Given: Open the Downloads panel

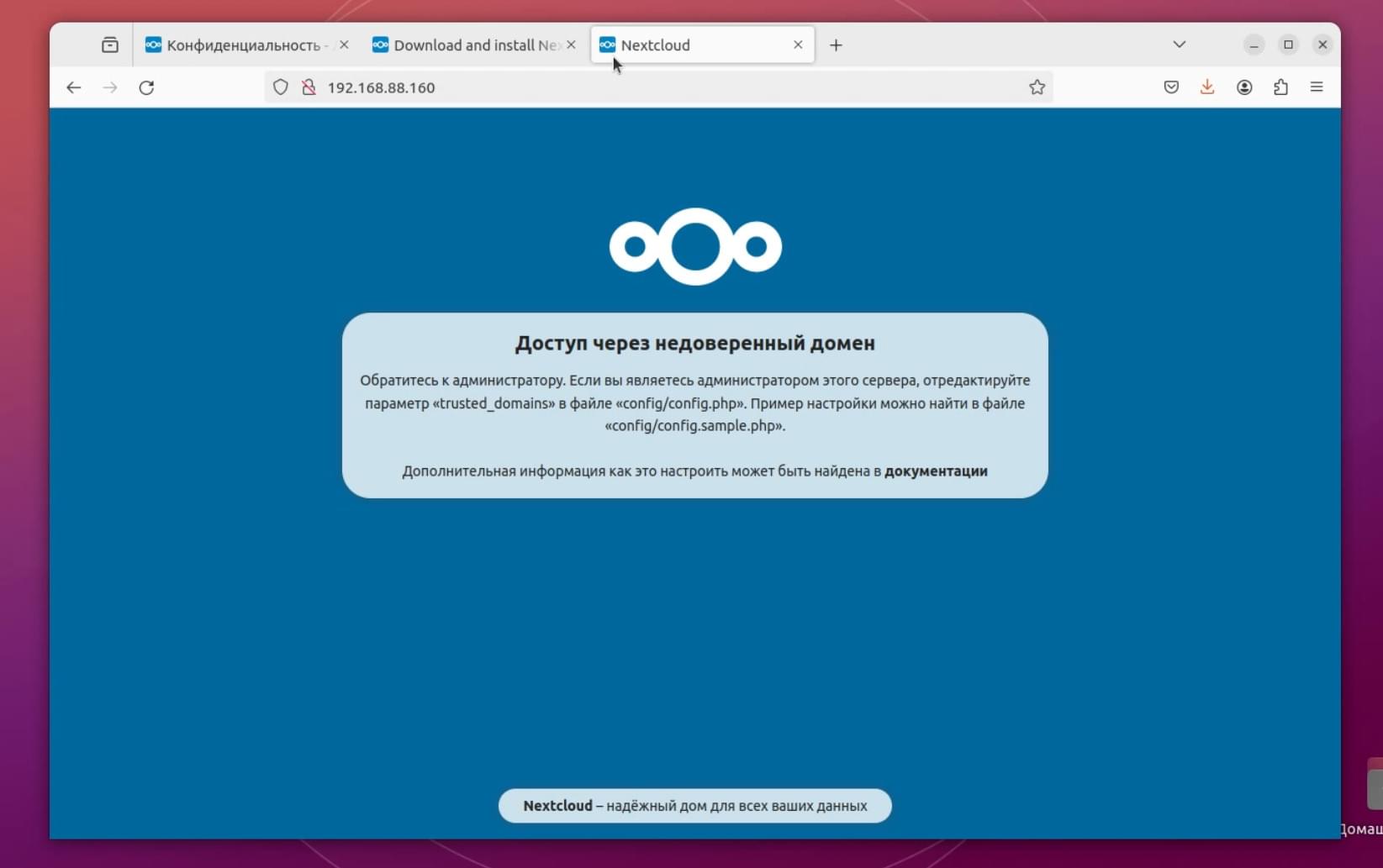Looking at the screenshot, I should pyautogui.click(x=1207, y=87).
